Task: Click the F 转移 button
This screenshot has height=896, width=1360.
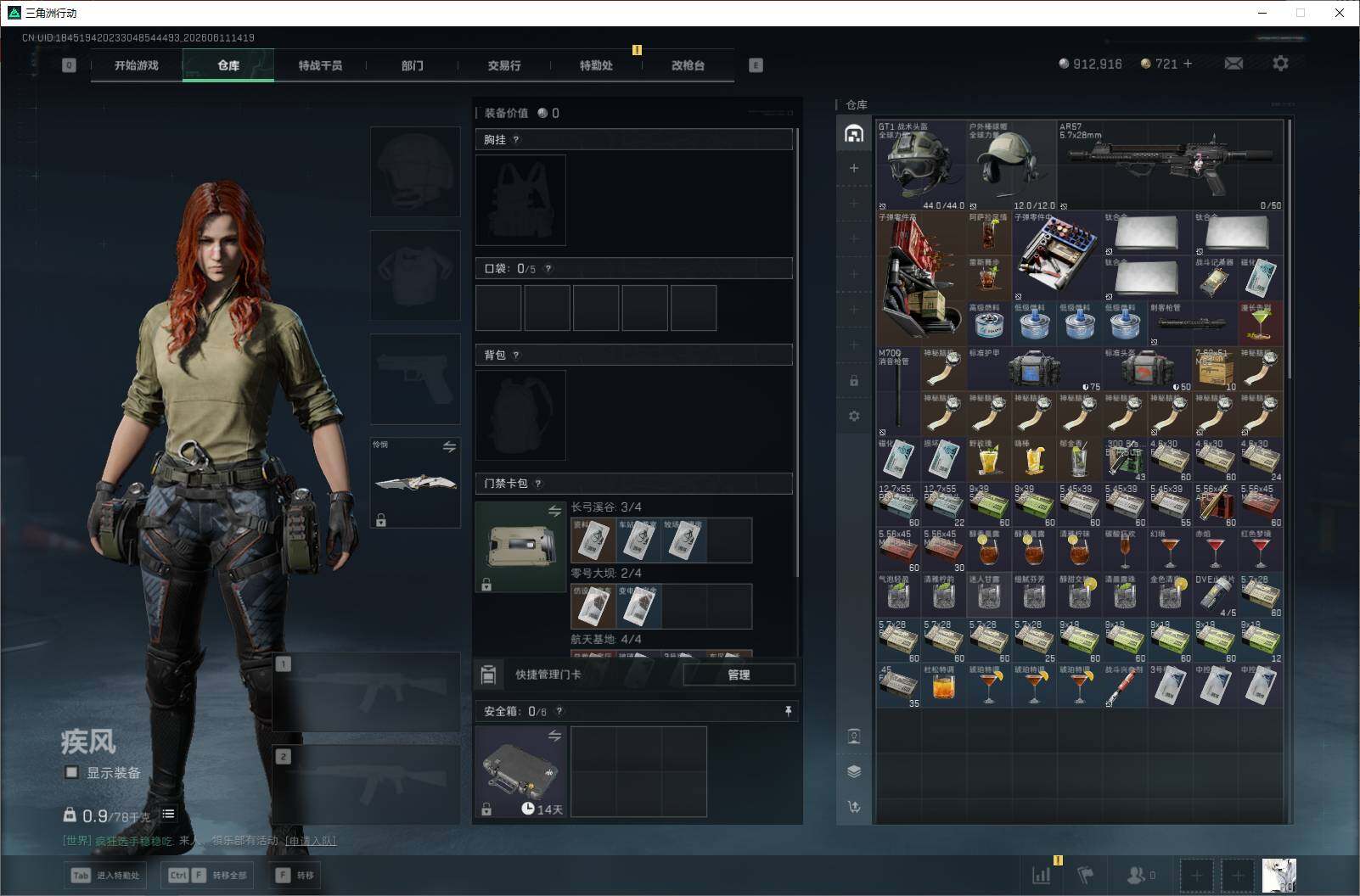Action: 295,875
